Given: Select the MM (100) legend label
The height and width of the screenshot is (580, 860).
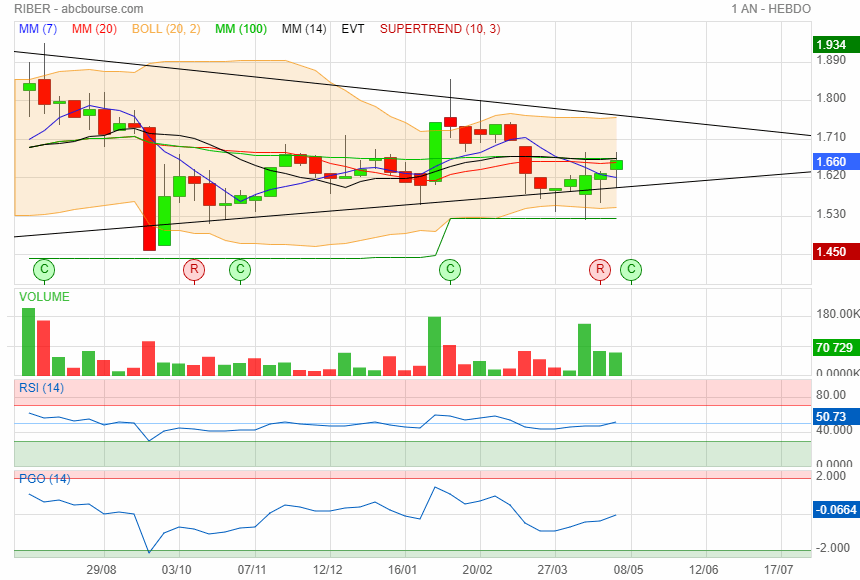Looking at the screenshot, I should (x=241, y=29).
